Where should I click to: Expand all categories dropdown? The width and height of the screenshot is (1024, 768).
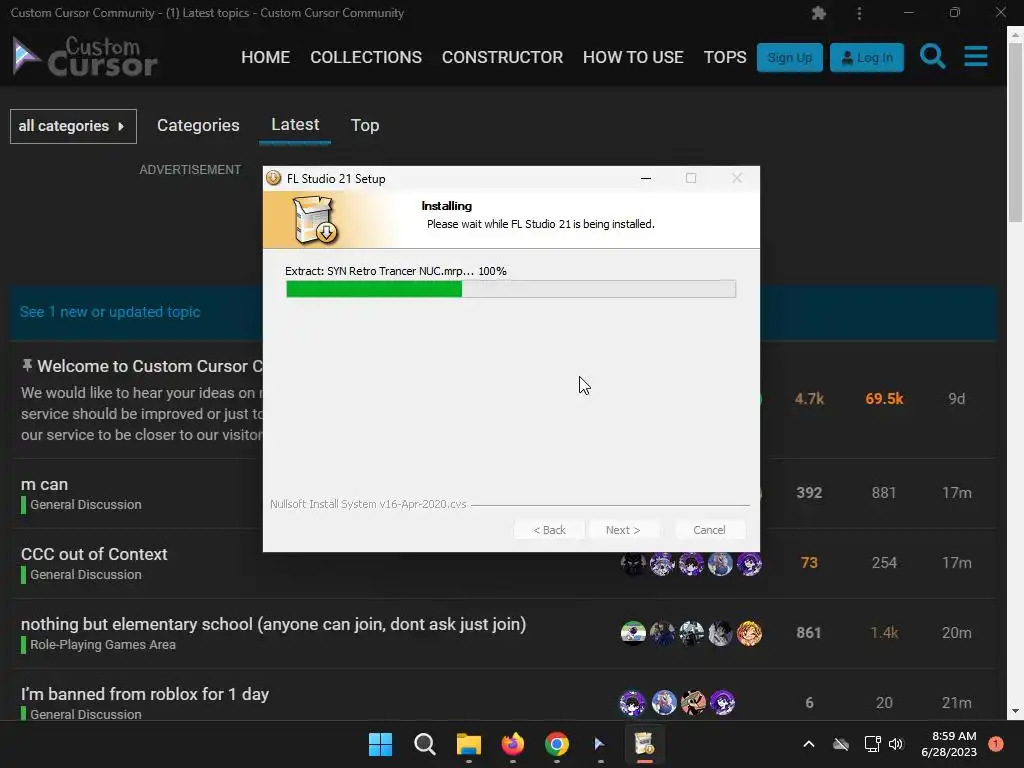point(73,126)
